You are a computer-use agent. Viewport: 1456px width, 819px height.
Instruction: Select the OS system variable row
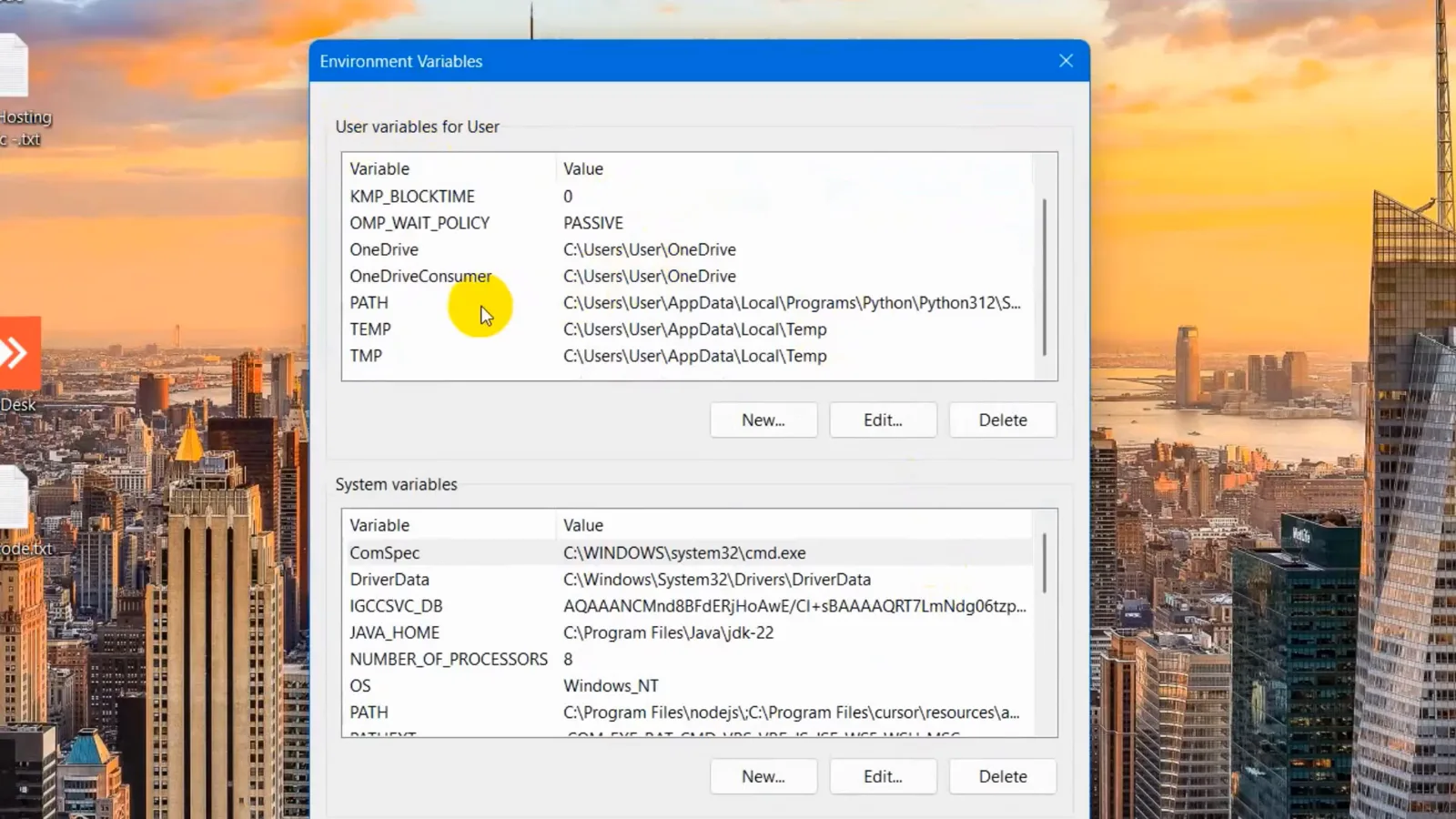[x=688, y=686]
